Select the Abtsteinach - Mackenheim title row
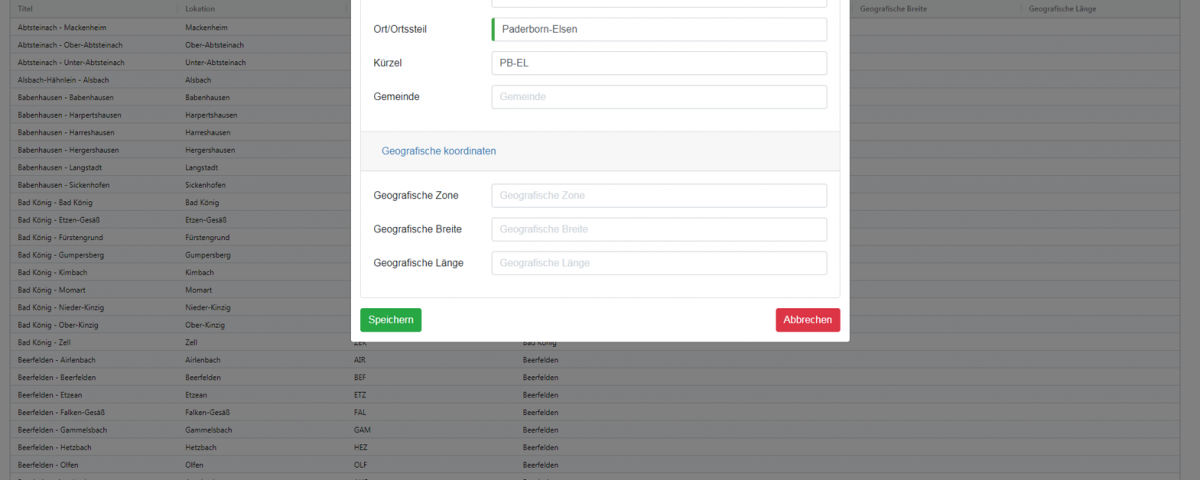1200x480 pixels. coord(63,28)
